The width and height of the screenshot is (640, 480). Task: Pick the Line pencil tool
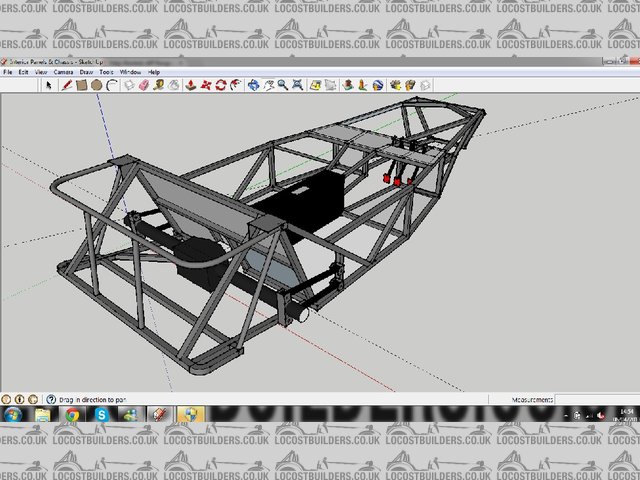[67, 86]
